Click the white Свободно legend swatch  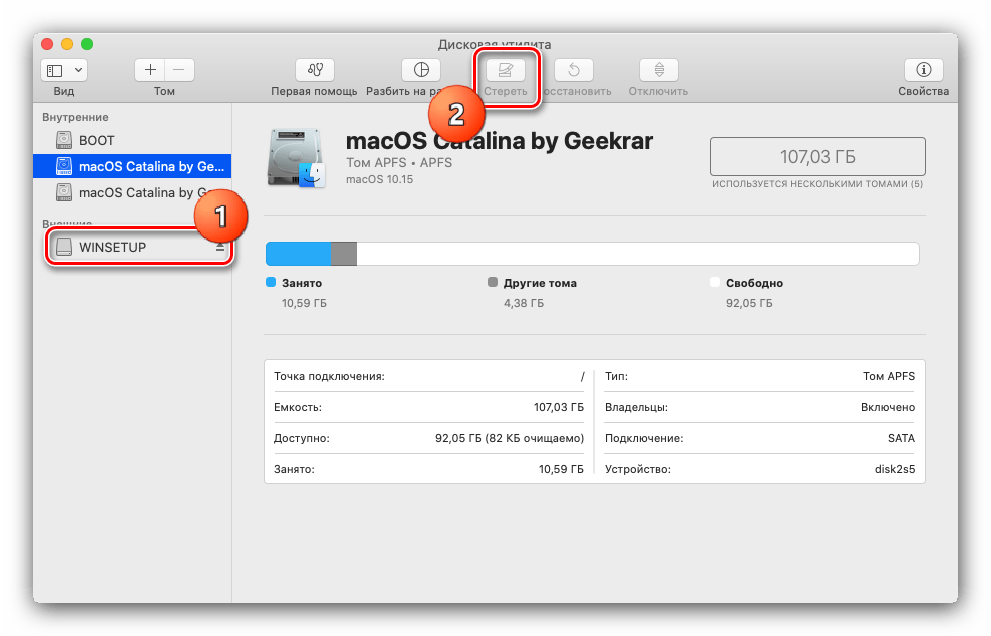(715, 282)
